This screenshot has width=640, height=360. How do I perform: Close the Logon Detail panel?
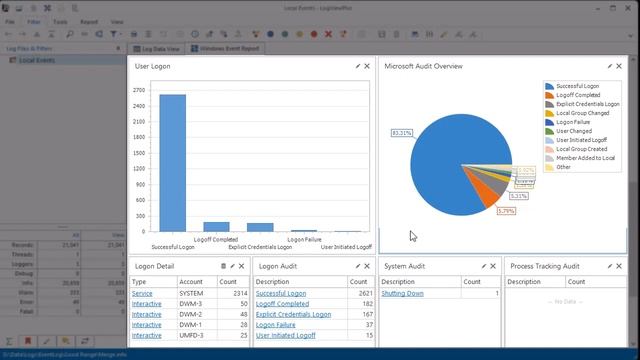pos(242,266)
